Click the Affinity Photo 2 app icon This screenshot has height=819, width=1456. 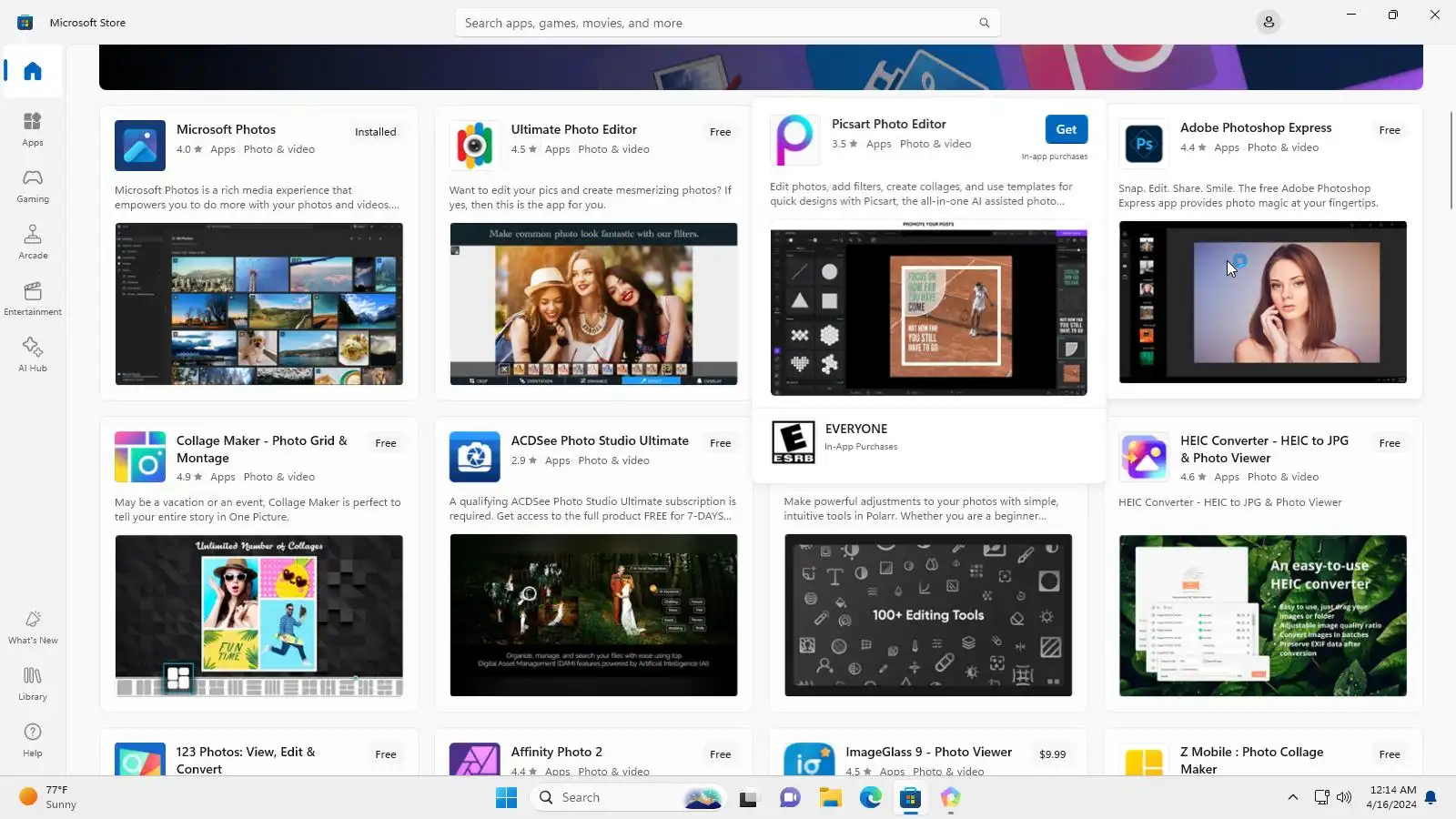click(474, 760)
